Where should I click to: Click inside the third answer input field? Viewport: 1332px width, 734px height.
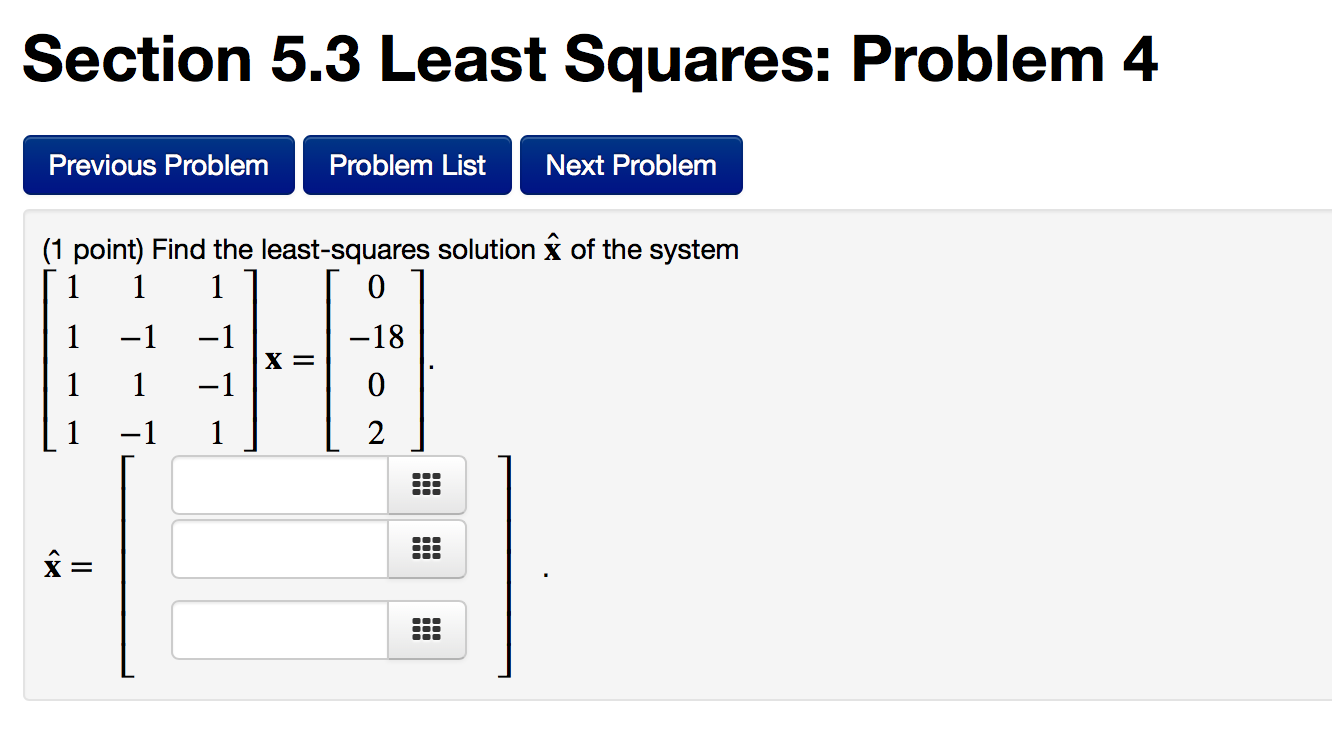click(x=280, y=630)
